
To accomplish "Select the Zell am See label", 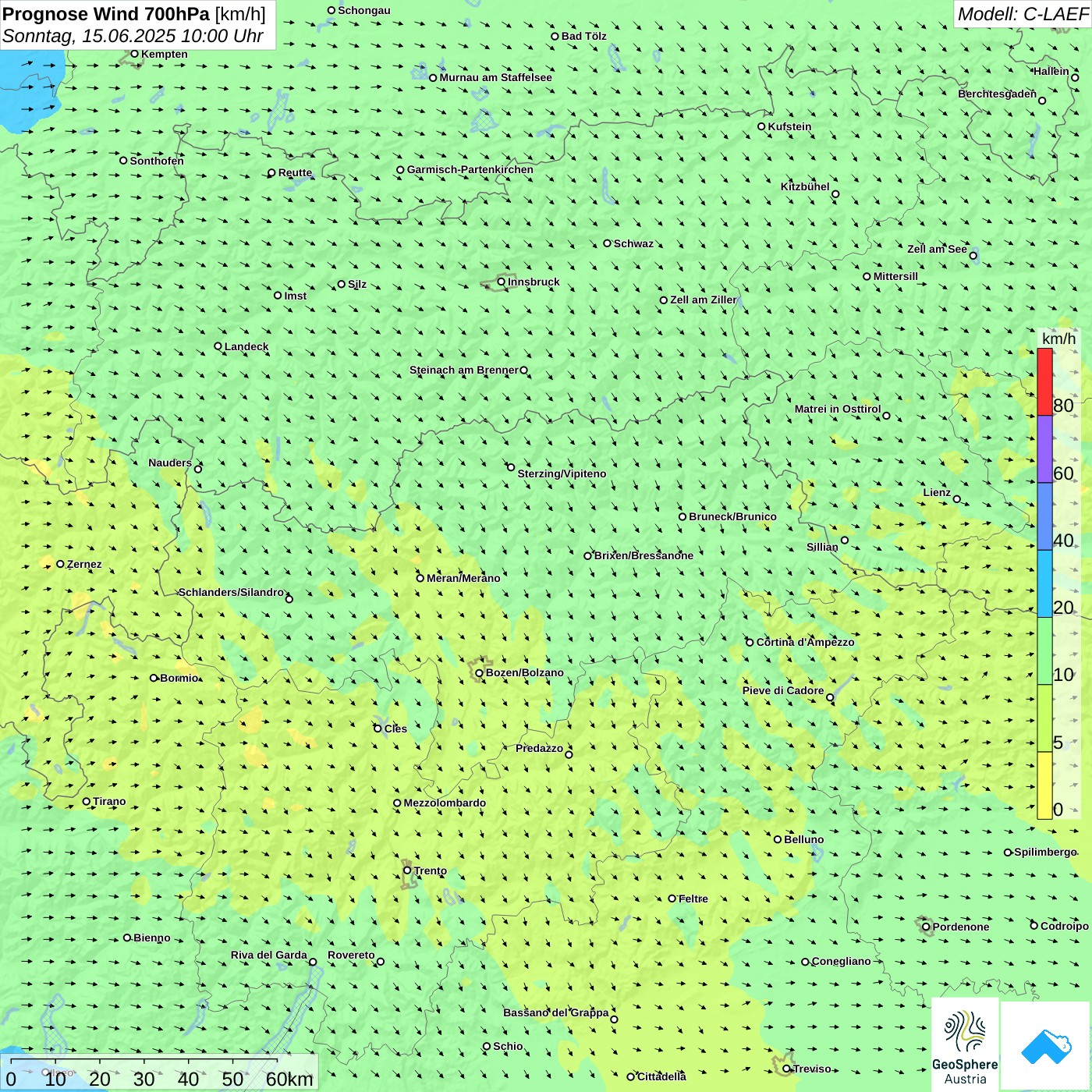I will pos(937,249).
